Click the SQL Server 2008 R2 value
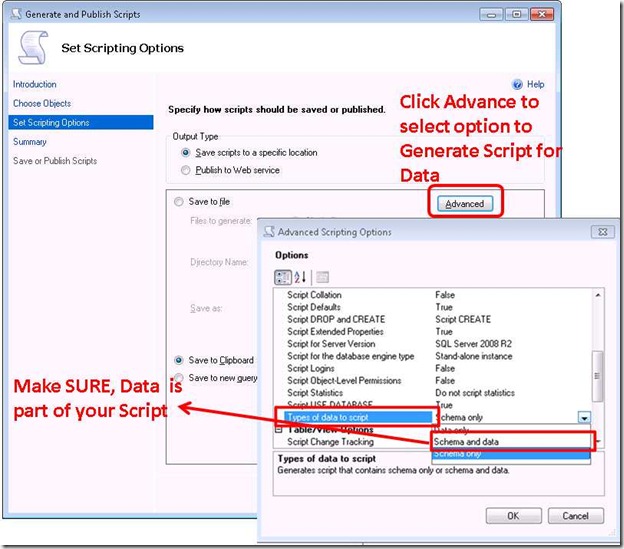 (474, 344)
